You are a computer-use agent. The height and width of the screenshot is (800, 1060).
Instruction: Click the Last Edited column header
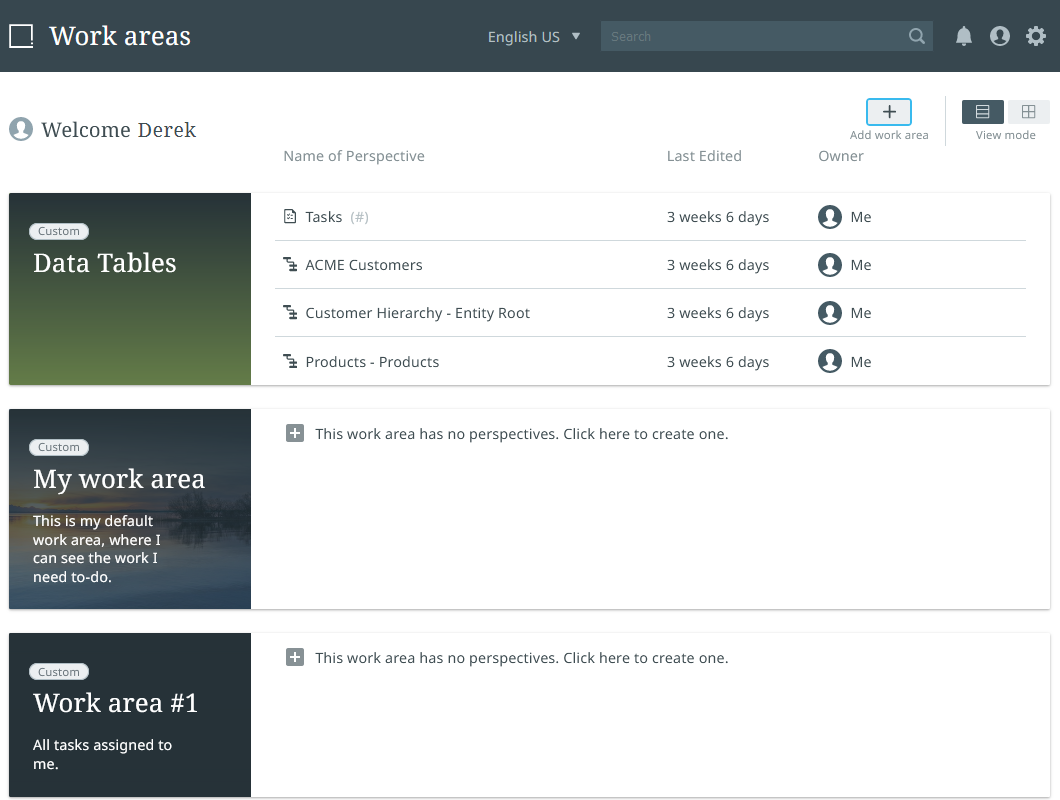point(704,156)
